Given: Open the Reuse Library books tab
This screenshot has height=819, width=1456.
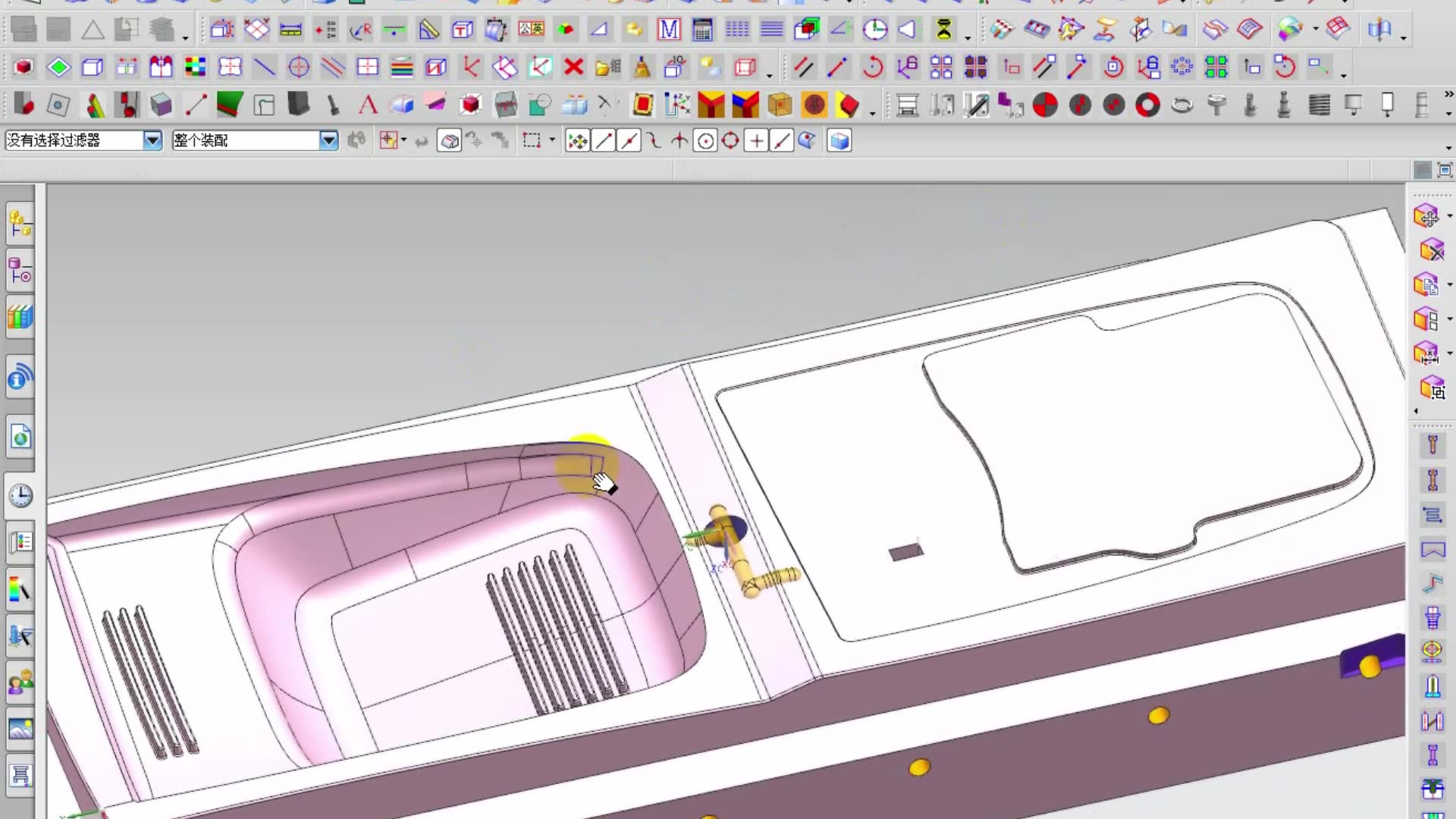Looking at the screenshot, I should [20, 317].
